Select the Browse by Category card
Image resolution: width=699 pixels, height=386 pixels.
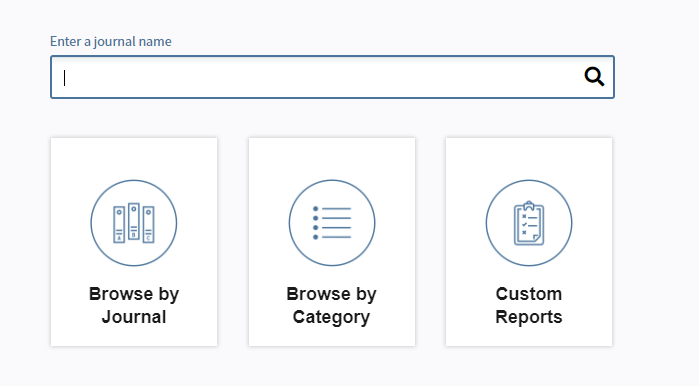click(x=332, y=242)
